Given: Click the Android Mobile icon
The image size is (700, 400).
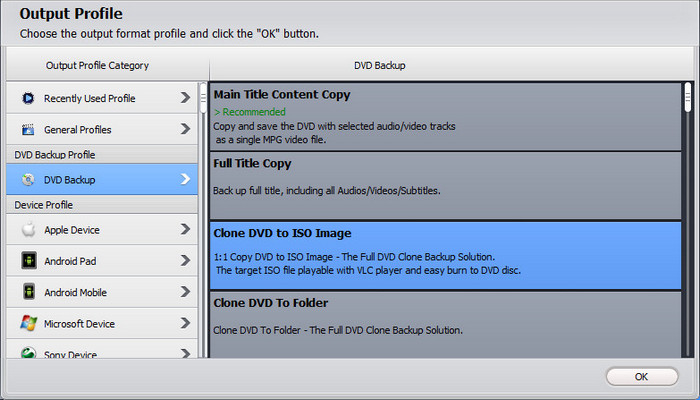Looking at the screenshot, I should [x=29, y=292].
